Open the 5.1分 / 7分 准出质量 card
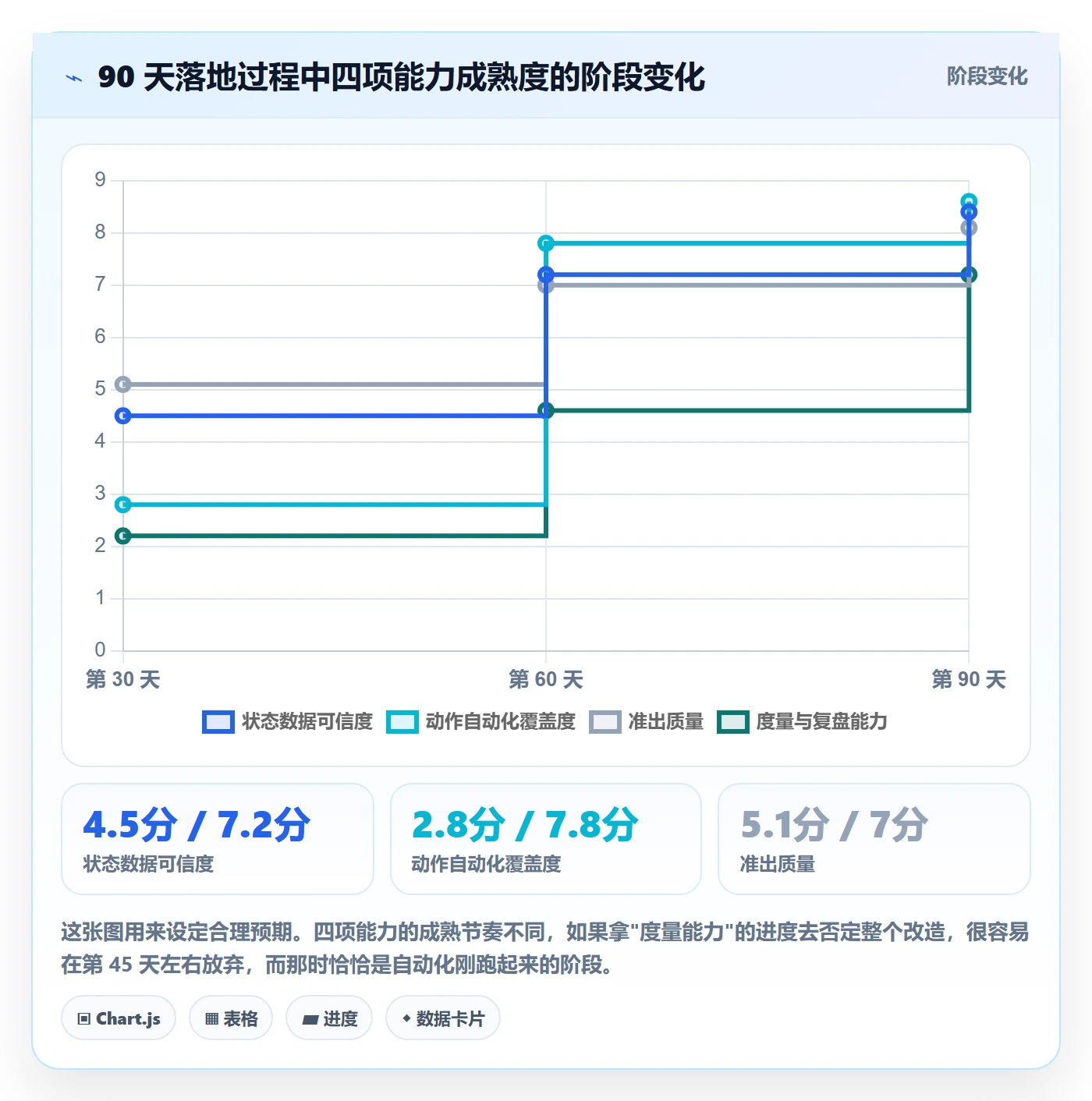1092x1101 pixels. (874, 839)
